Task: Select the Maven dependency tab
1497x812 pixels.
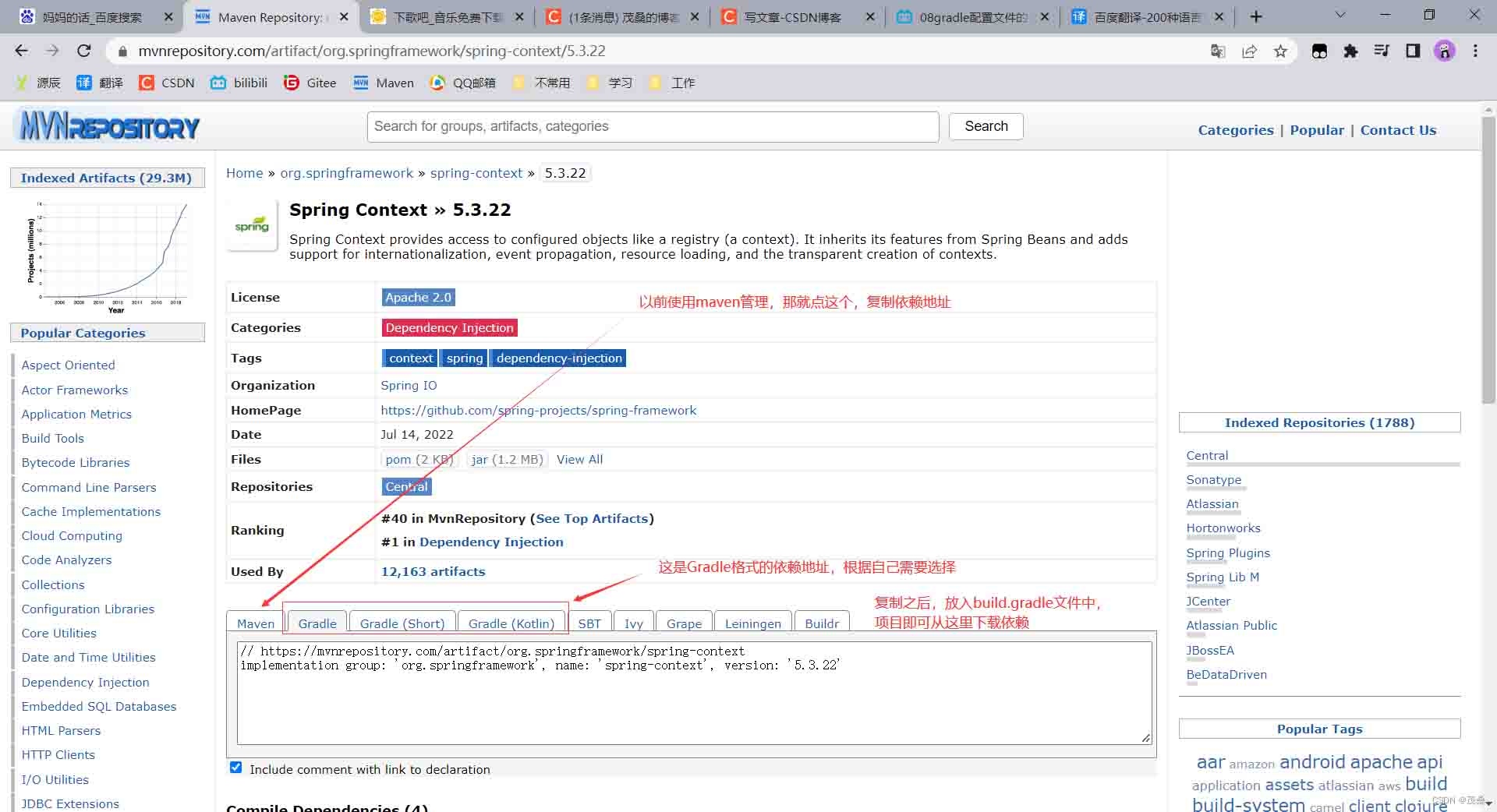Action: coord(256,623)
